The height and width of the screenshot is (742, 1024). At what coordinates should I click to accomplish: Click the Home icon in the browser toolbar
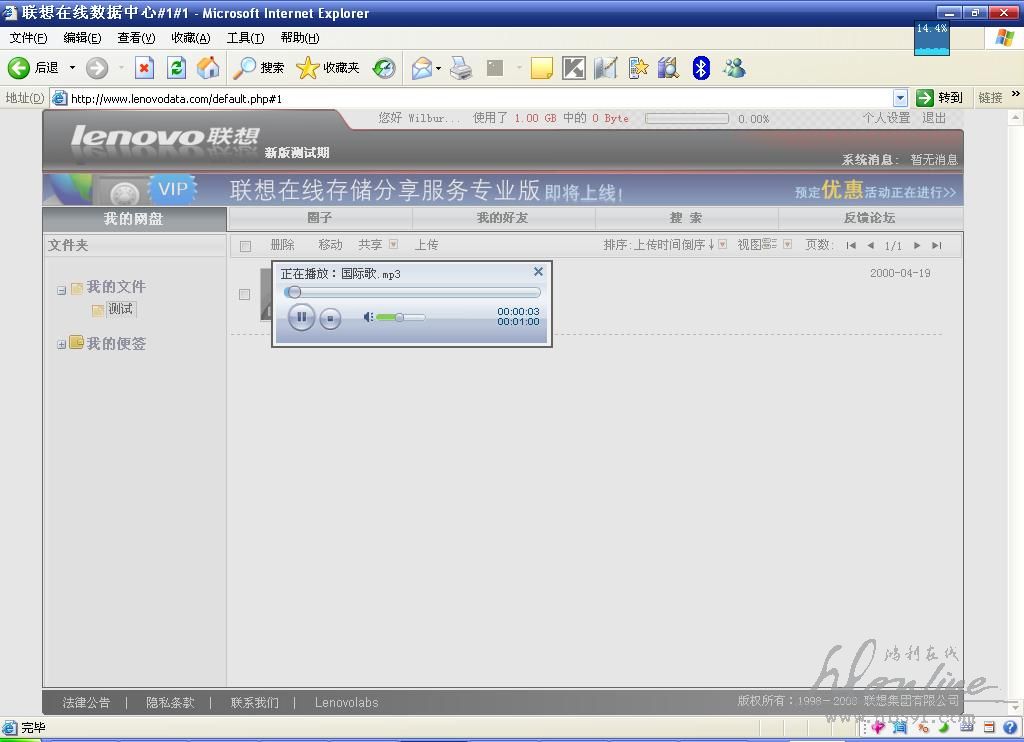[x=208, y=68]
